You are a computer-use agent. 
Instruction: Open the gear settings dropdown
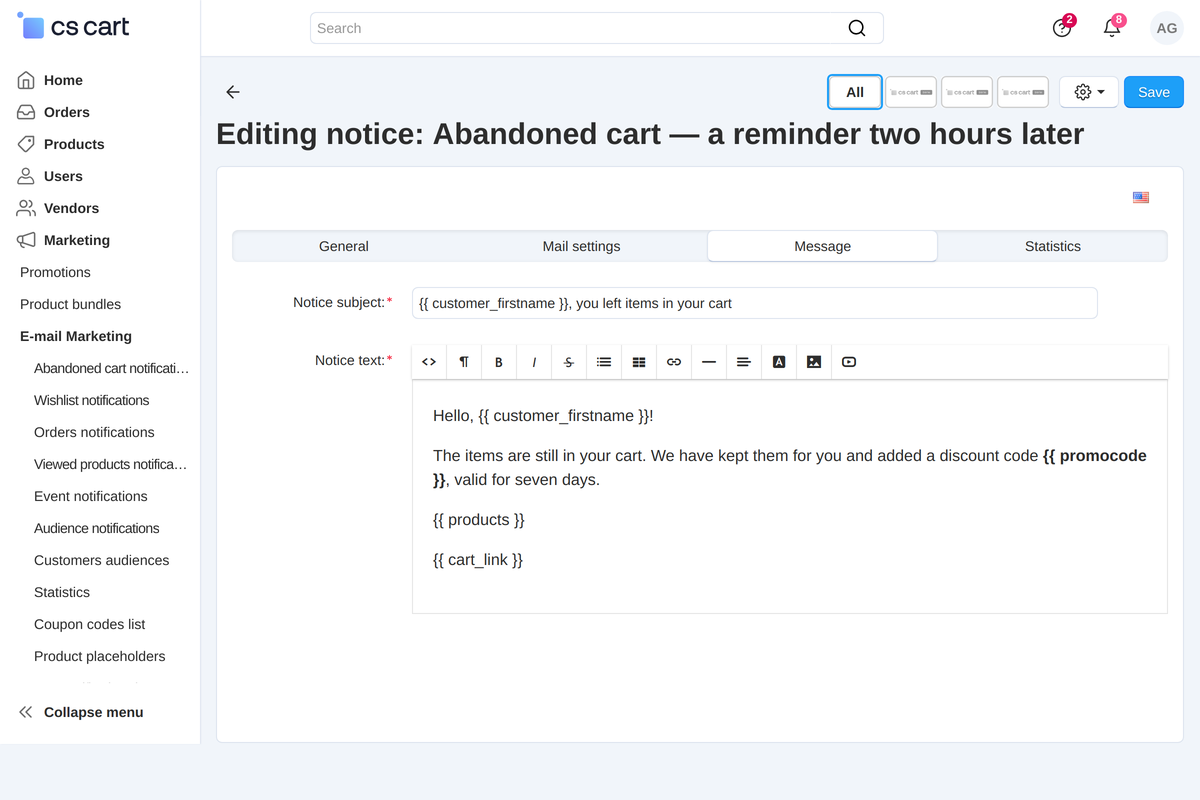click(x=1089, y=92)
